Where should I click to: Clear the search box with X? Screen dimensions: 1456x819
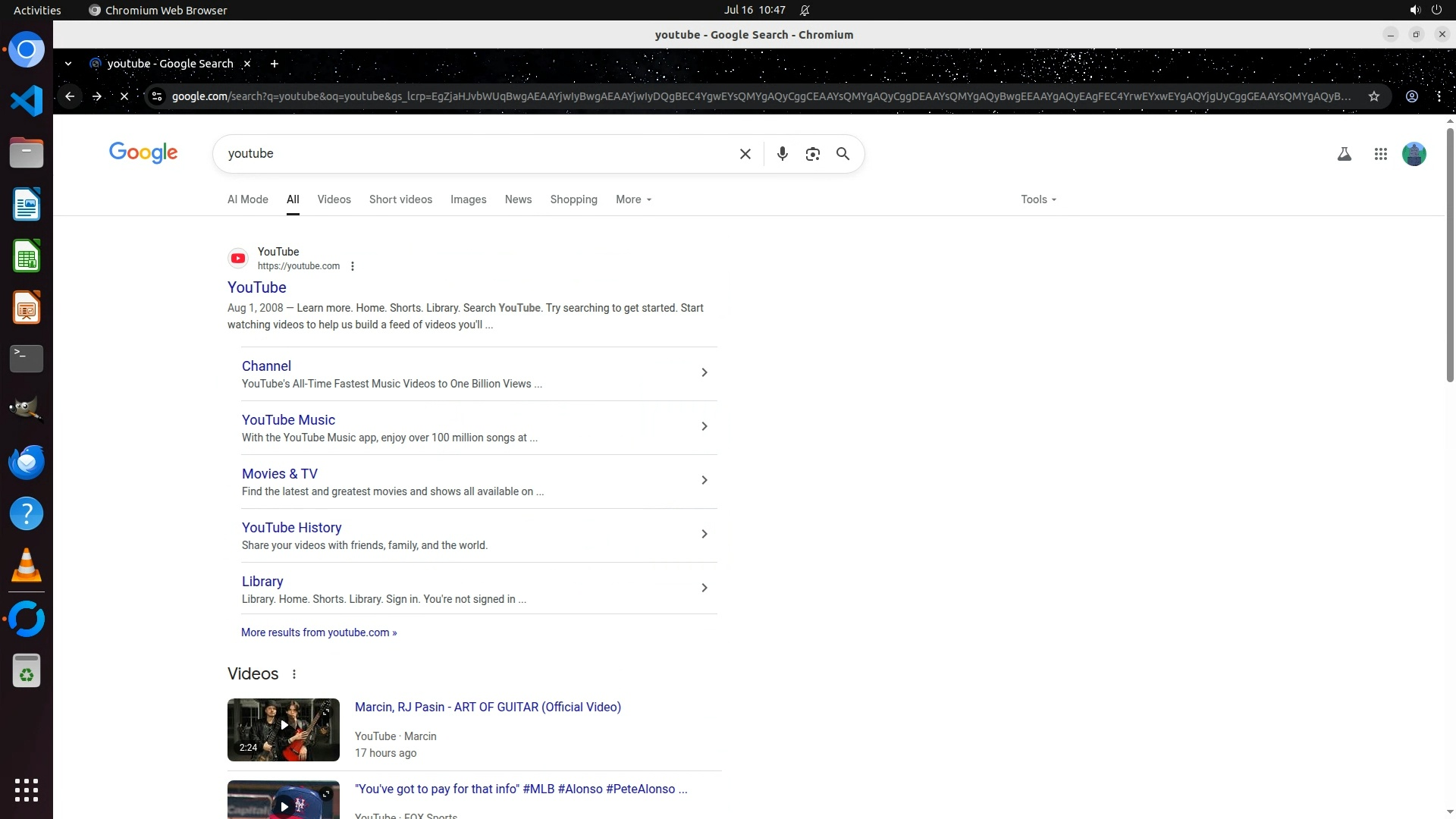[x=745, y=154]
